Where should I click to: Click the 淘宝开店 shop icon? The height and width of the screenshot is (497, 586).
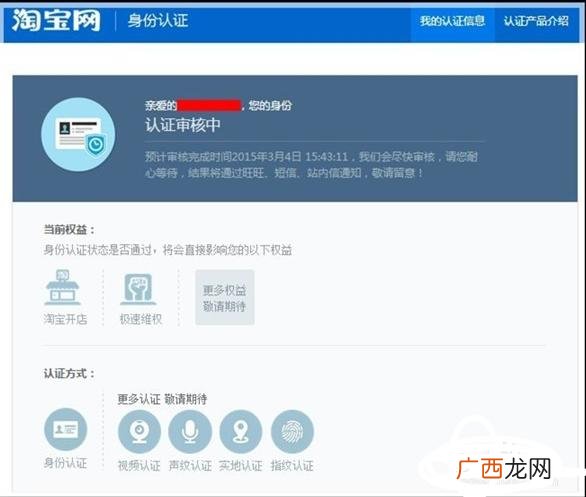[x=62, y=287]
